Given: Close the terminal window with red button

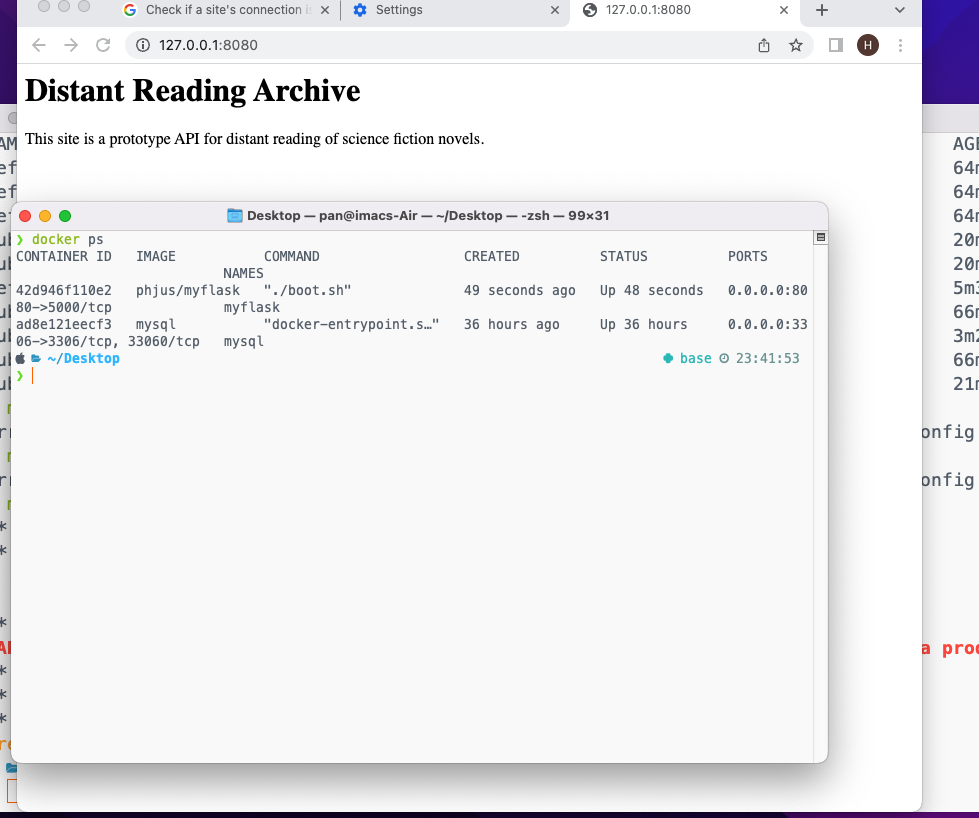Looking at the screenshot, I should pyautogui.click(x=25, y=216).
